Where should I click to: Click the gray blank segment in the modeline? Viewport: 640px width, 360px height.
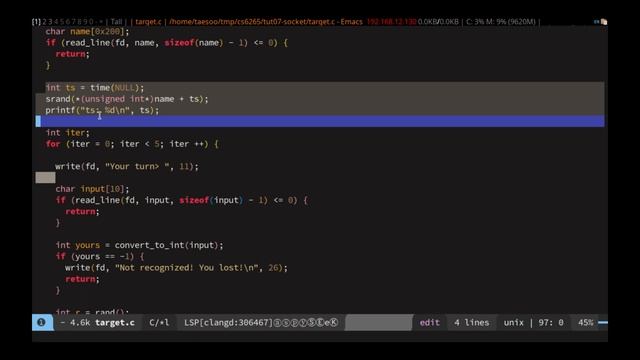coord(379,322)
